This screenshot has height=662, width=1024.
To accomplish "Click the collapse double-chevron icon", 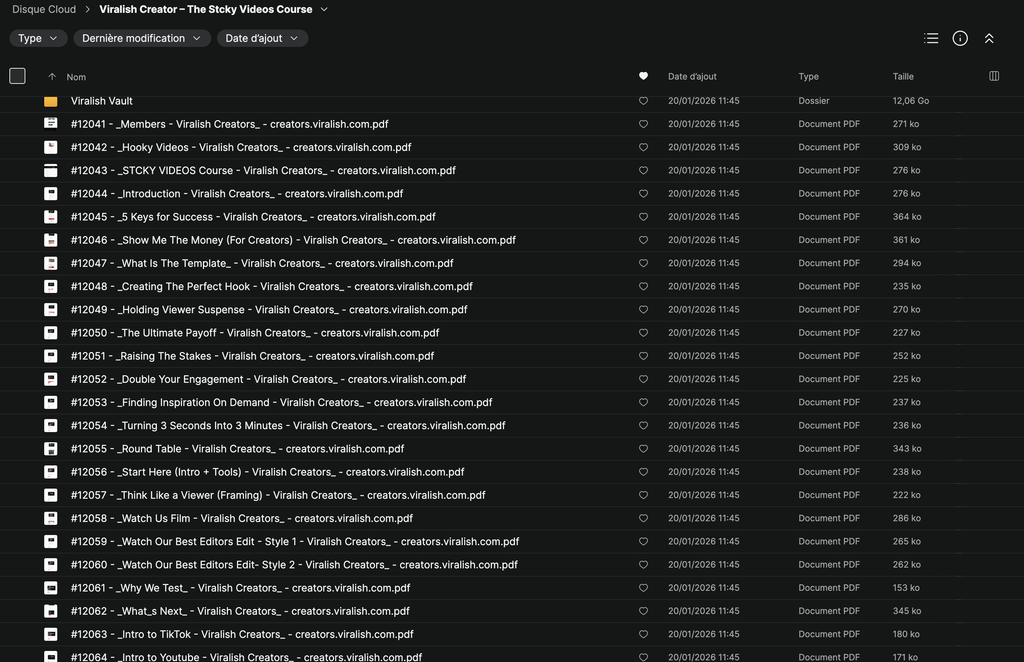I will pos(989,39).
